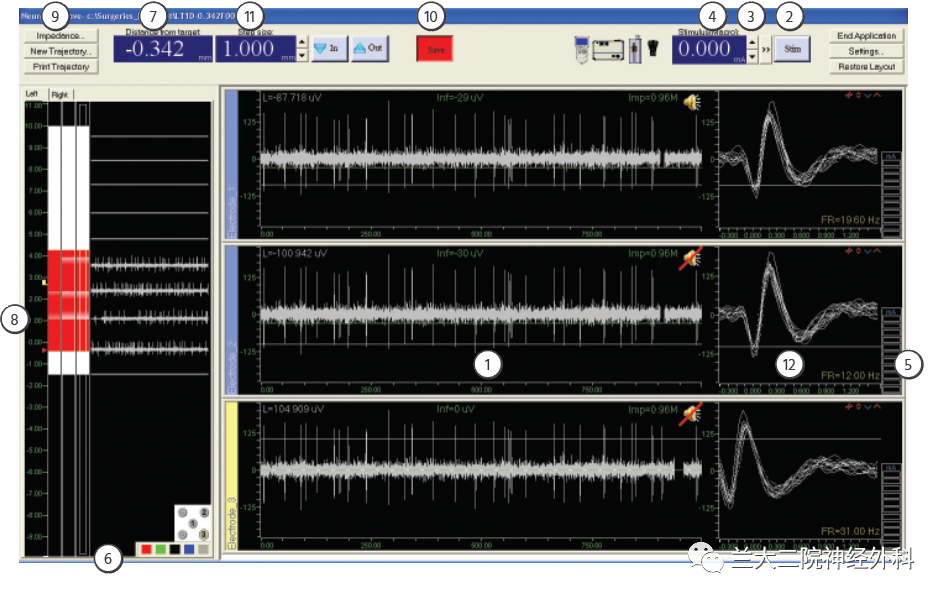Click the Step size value field
Image resolution: width=945 pixels, height=600 pixels.
click(x=256, y=49)
